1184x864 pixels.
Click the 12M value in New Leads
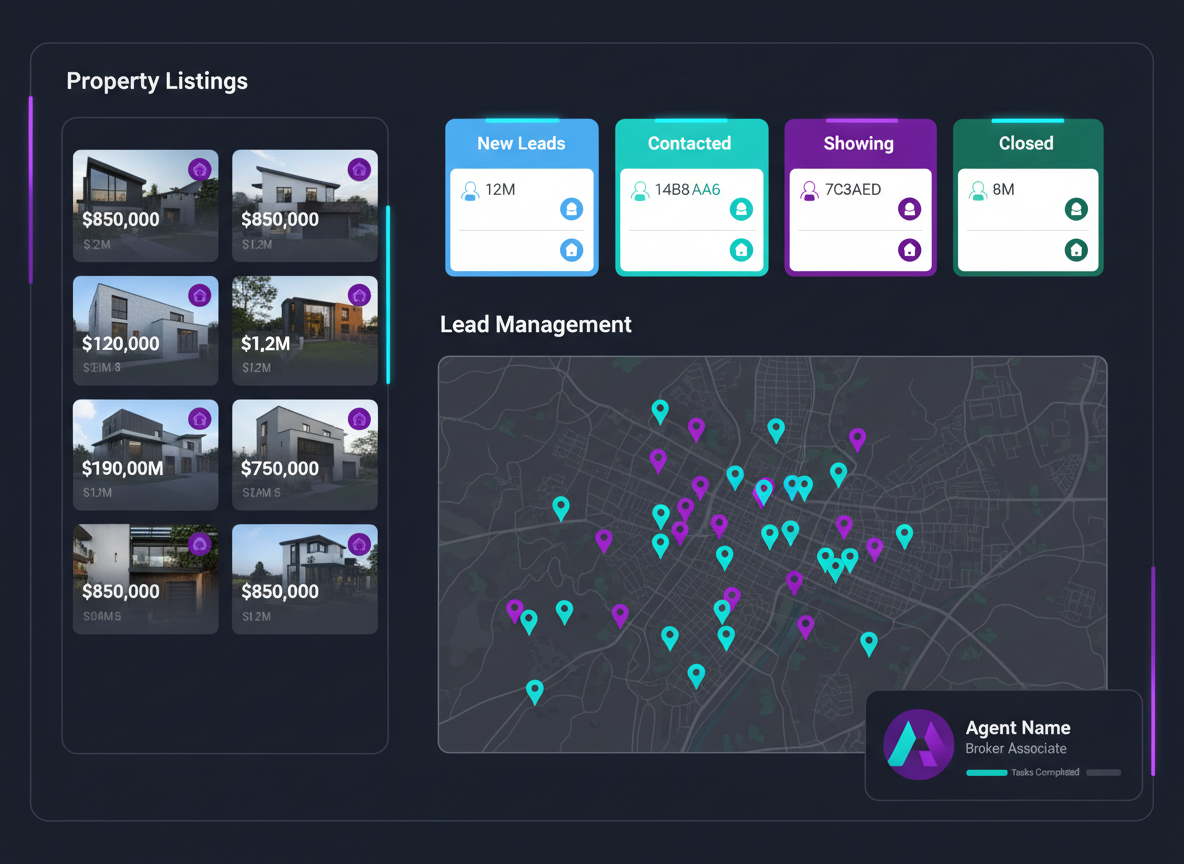point(500,190)
